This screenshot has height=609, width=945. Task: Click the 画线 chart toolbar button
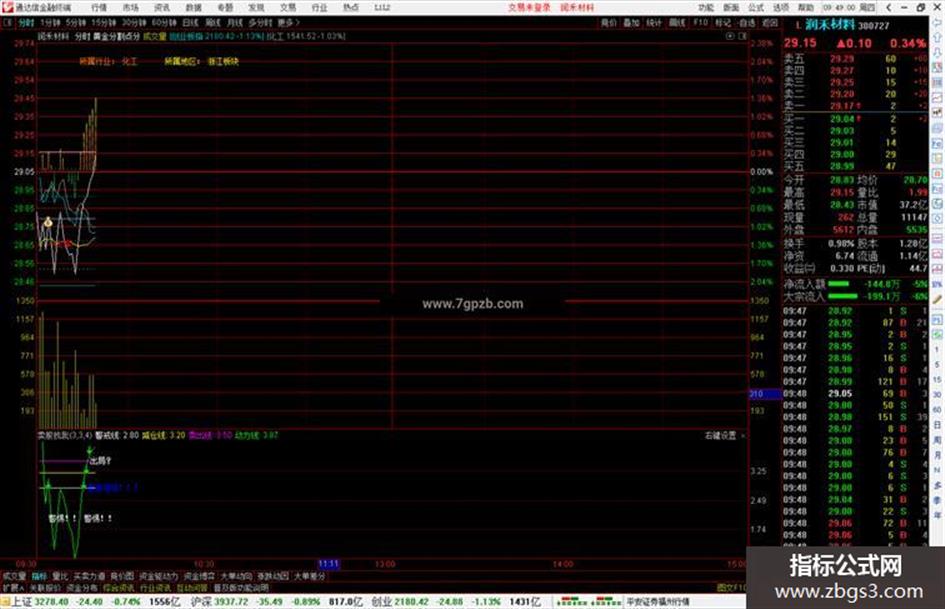[x=677, y=22]
